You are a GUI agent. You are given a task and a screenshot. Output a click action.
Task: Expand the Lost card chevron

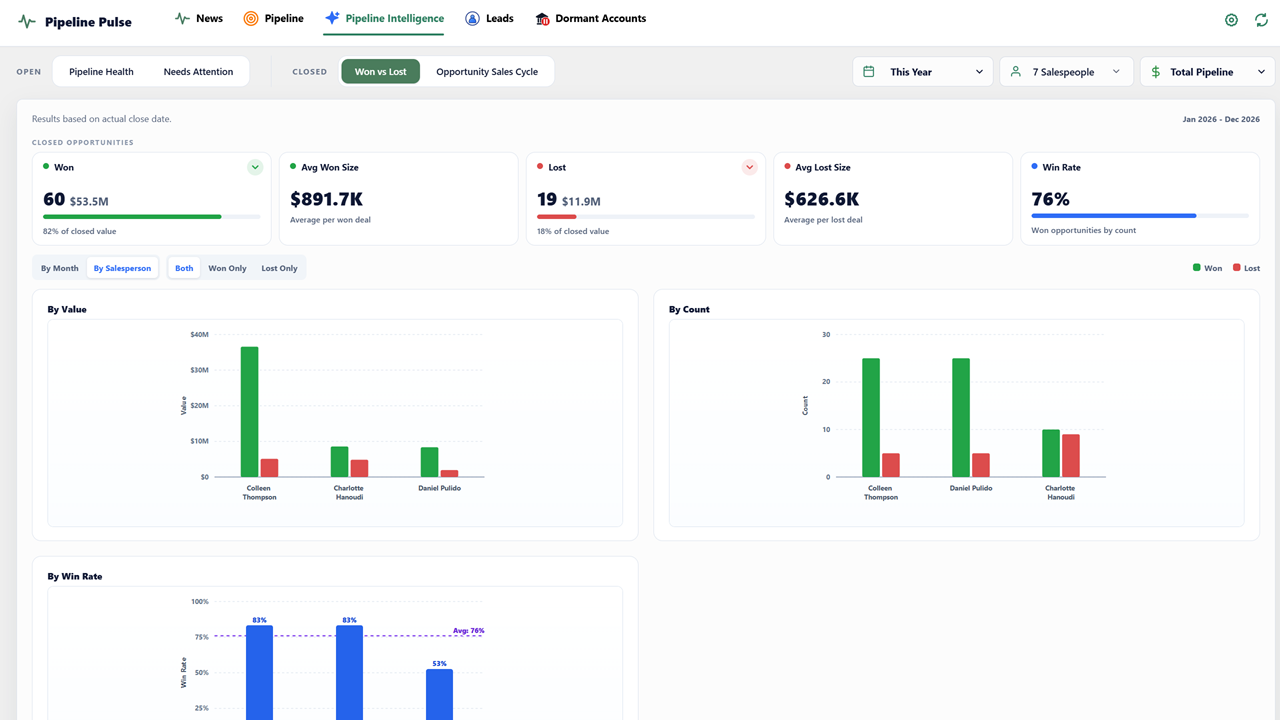point(750,167)
